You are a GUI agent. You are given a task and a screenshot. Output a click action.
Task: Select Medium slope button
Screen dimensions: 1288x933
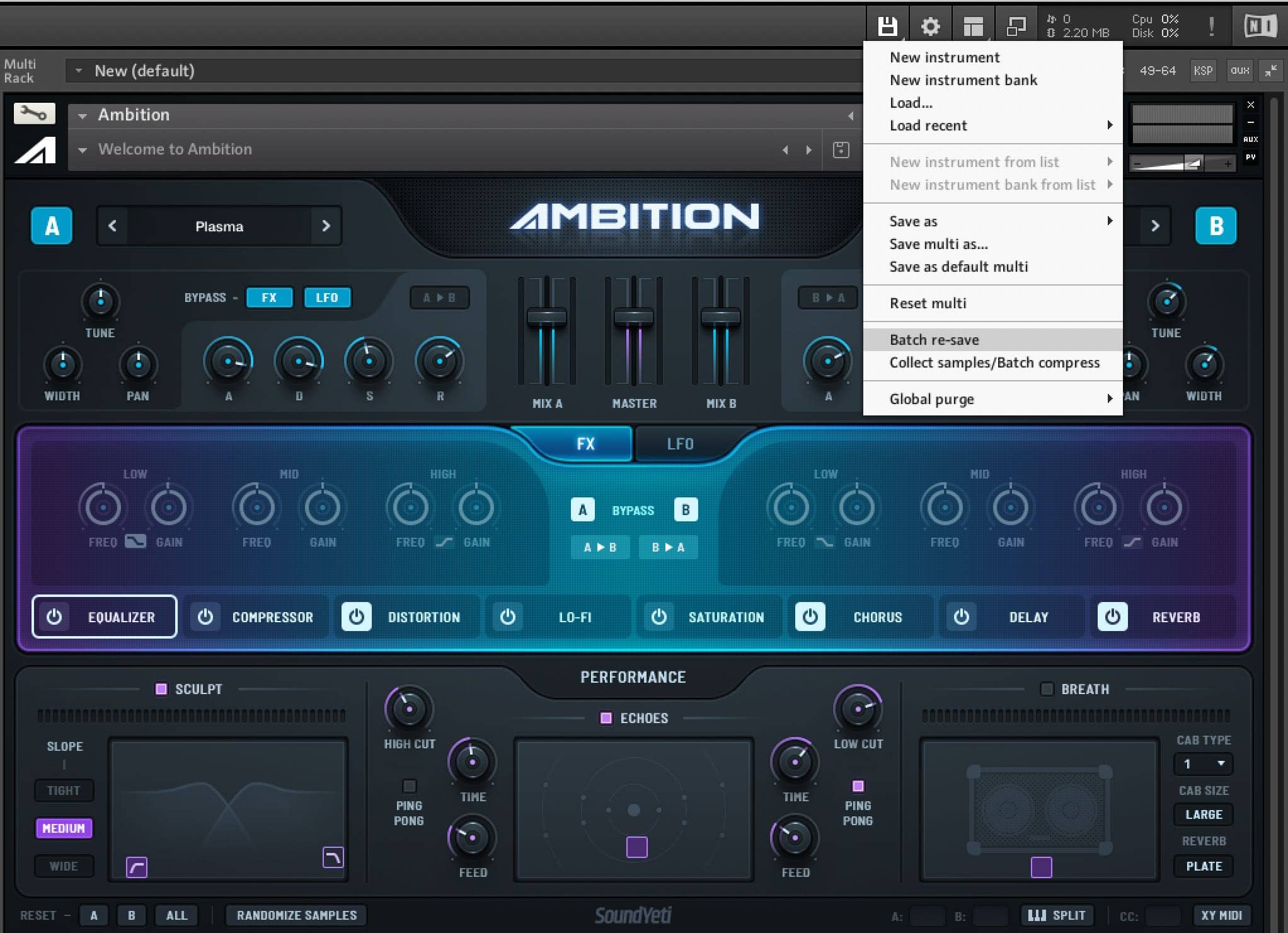click(64, 828)
